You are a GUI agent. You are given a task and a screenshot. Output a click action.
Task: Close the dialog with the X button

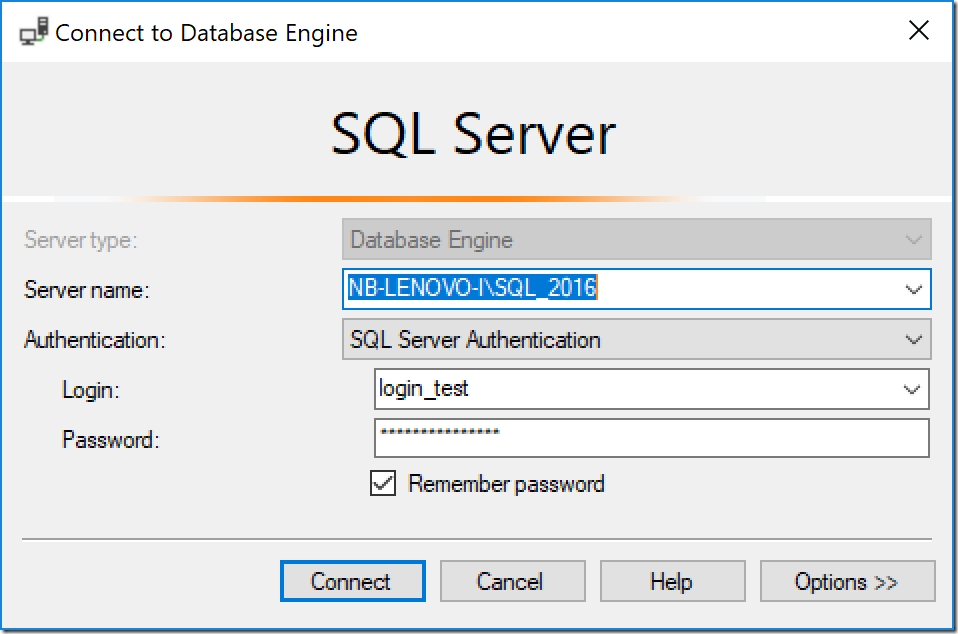tap(918, 30)
